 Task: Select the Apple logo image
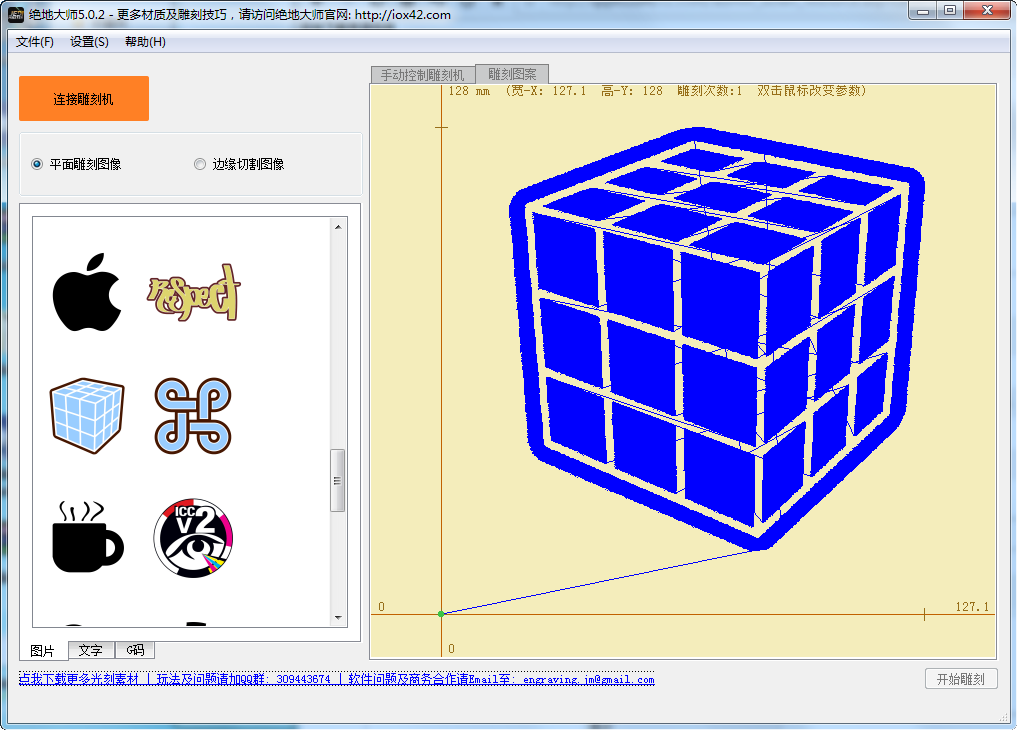tap(87, 292)
